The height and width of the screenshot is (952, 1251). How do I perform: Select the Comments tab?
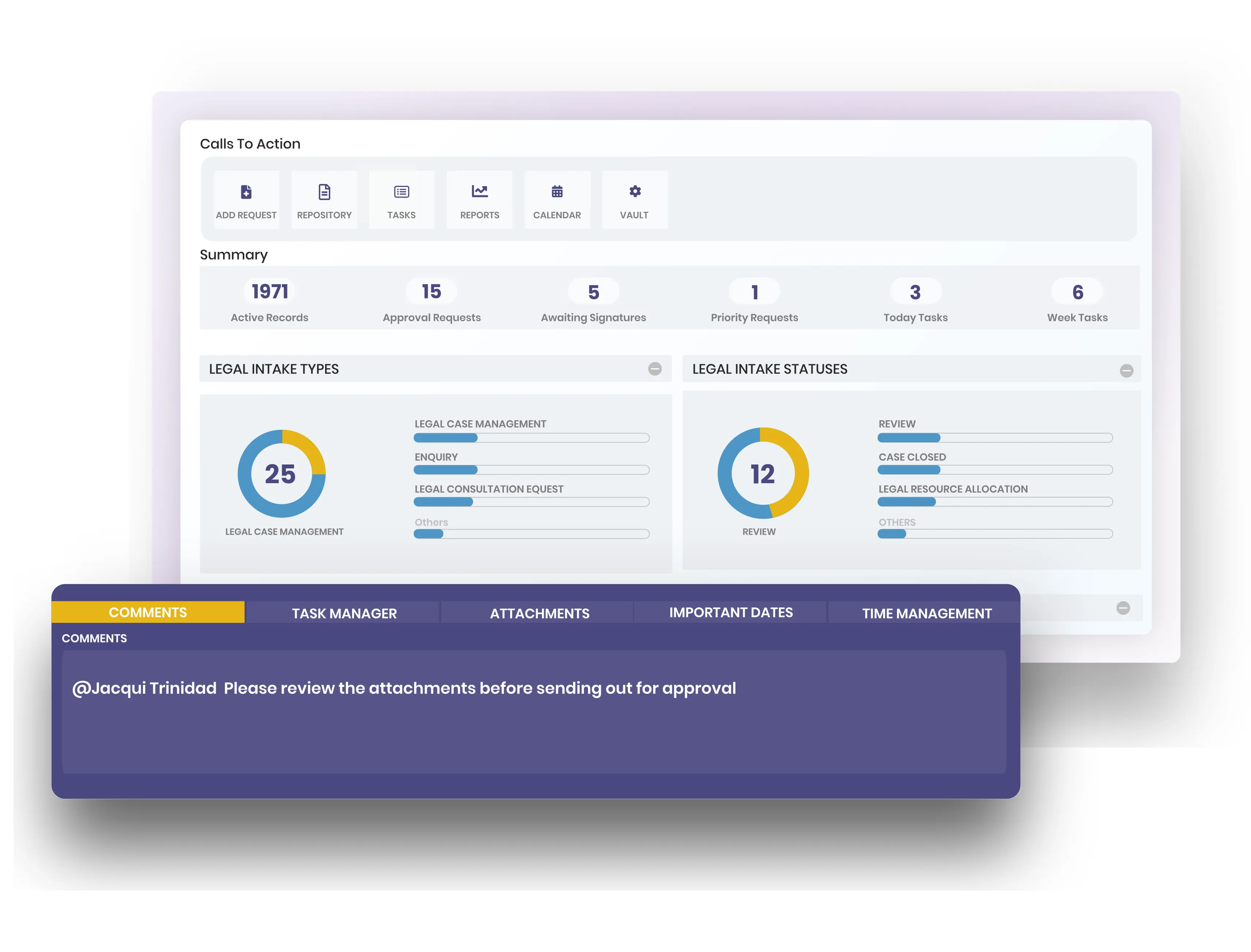pyautogui.click(x=148, y=612)
